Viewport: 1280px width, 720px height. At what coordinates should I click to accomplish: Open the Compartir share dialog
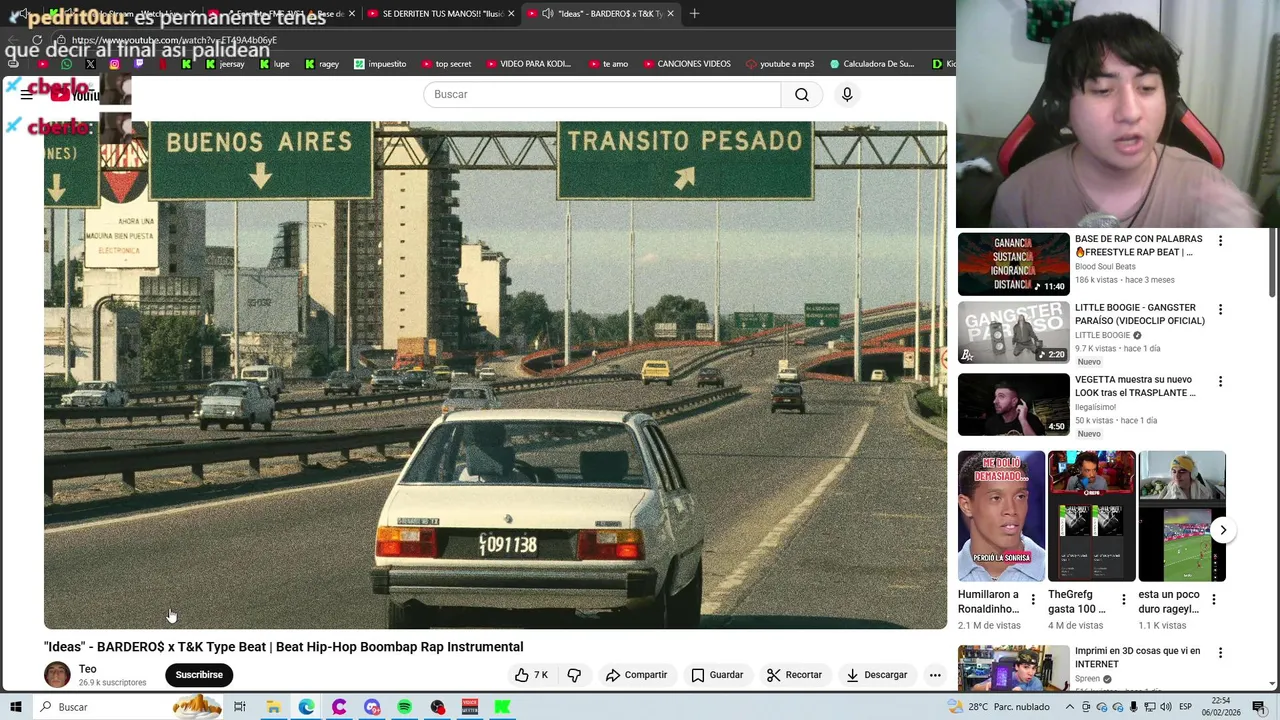point(636,675)
